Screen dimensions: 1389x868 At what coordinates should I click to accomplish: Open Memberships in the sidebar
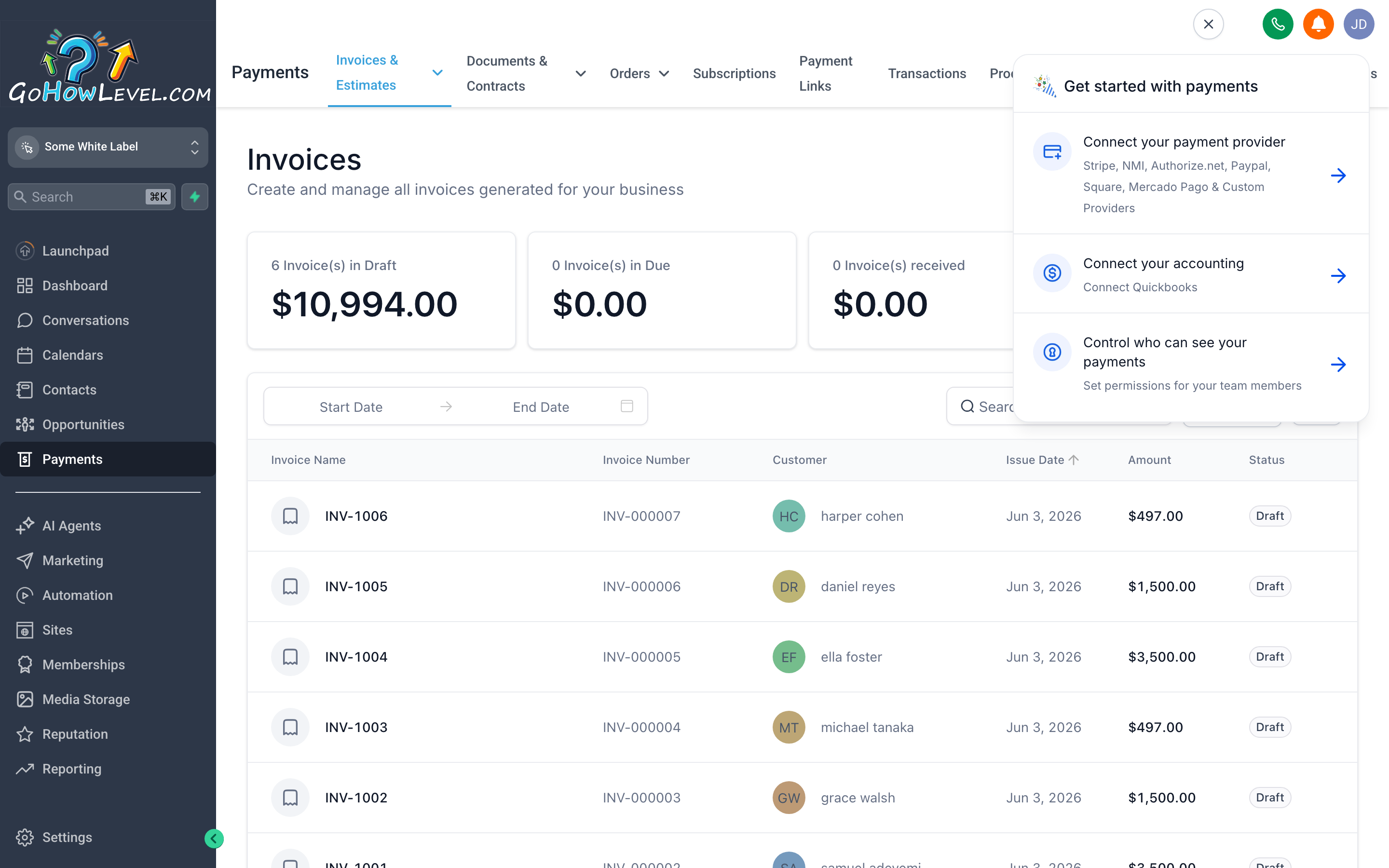pyautogui.click(x=108, y=665)
